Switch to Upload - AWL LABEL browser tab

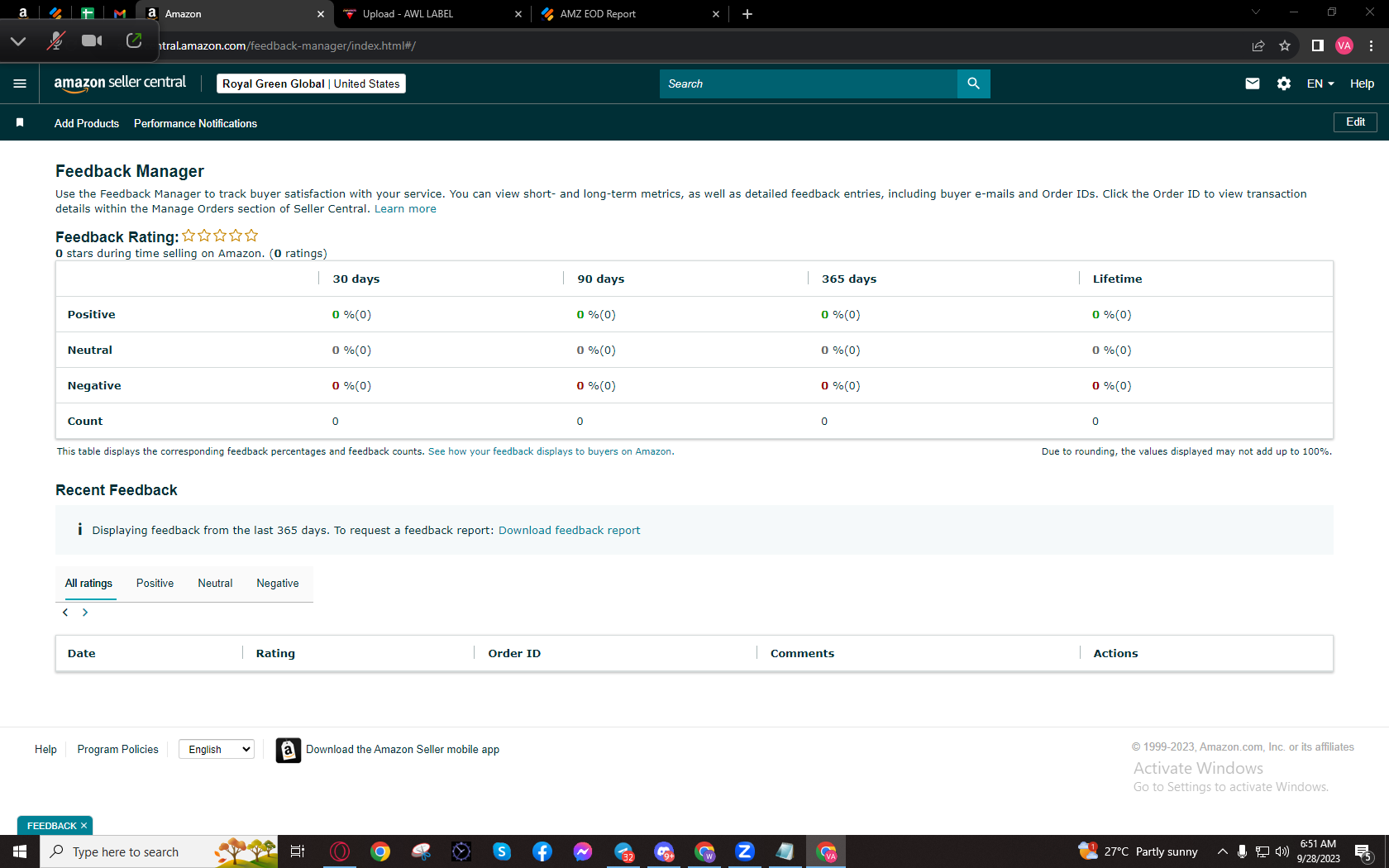[433, 14]
